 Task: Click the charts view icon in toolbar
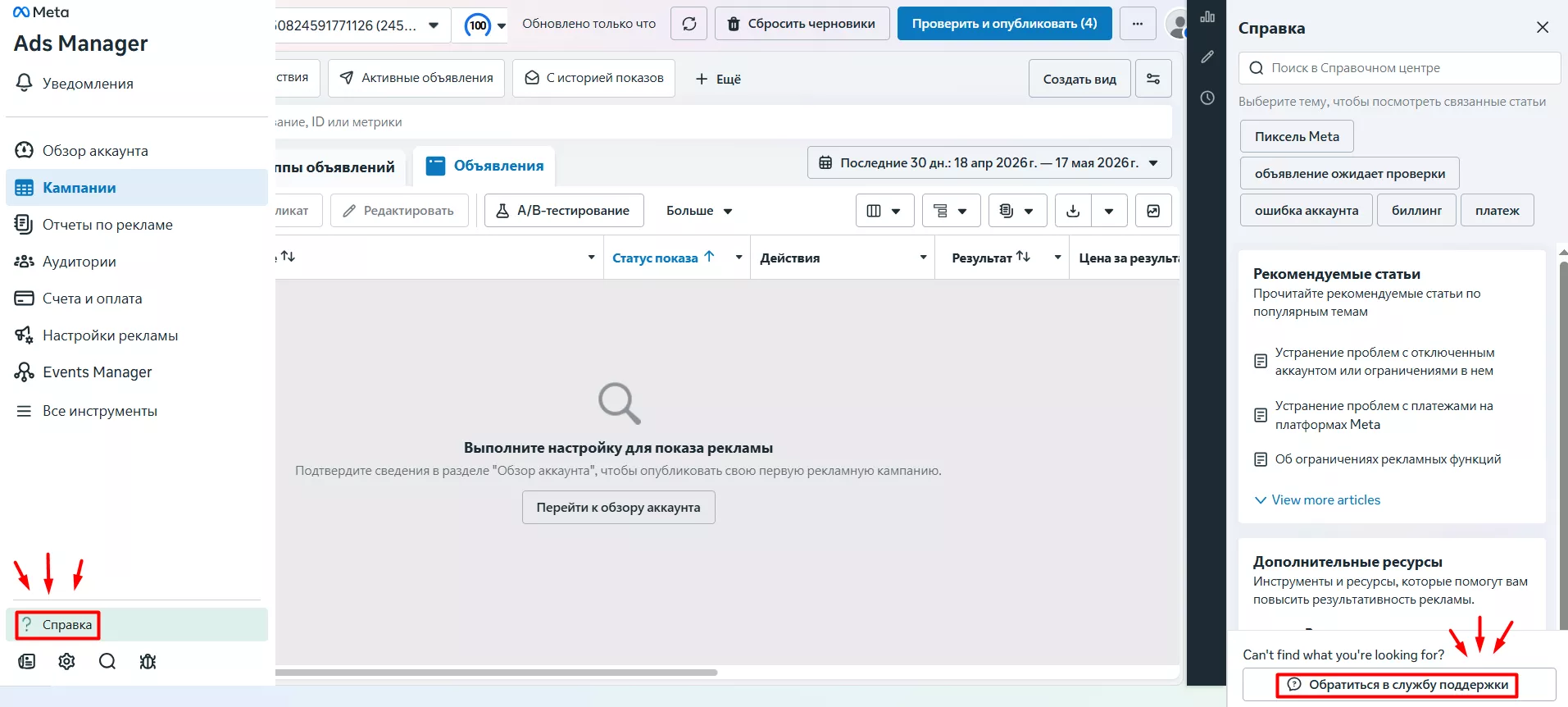point(1153,211)
